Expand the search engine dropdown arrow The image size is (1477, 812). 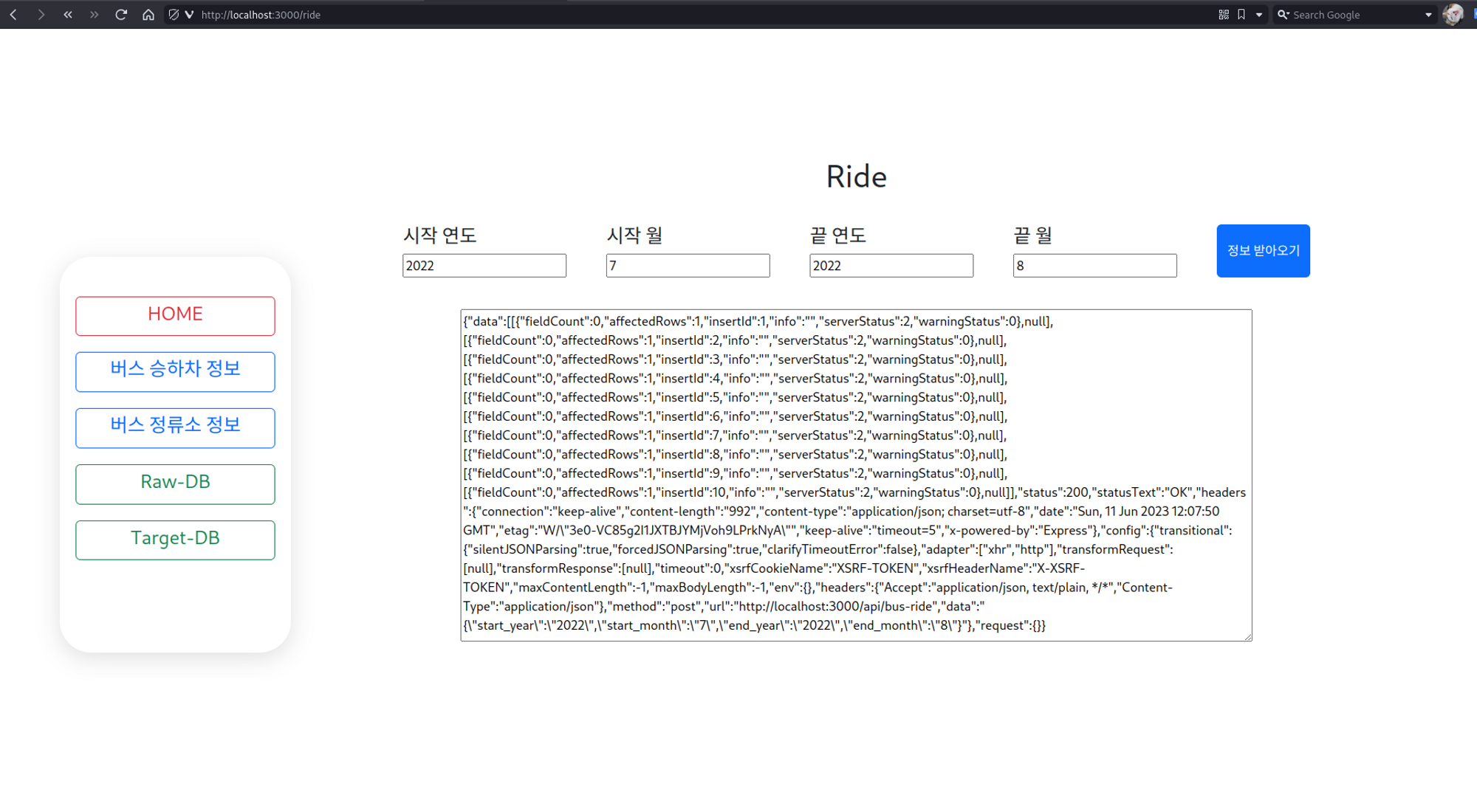(1428, 15)
